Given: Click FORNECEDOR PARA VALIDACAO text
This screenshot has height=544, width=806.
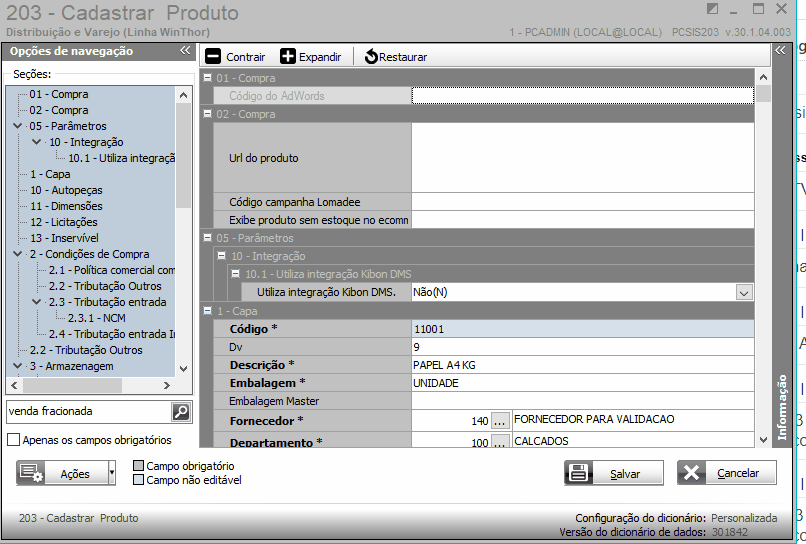Looking at the screenshot, I should pos(594,419).
